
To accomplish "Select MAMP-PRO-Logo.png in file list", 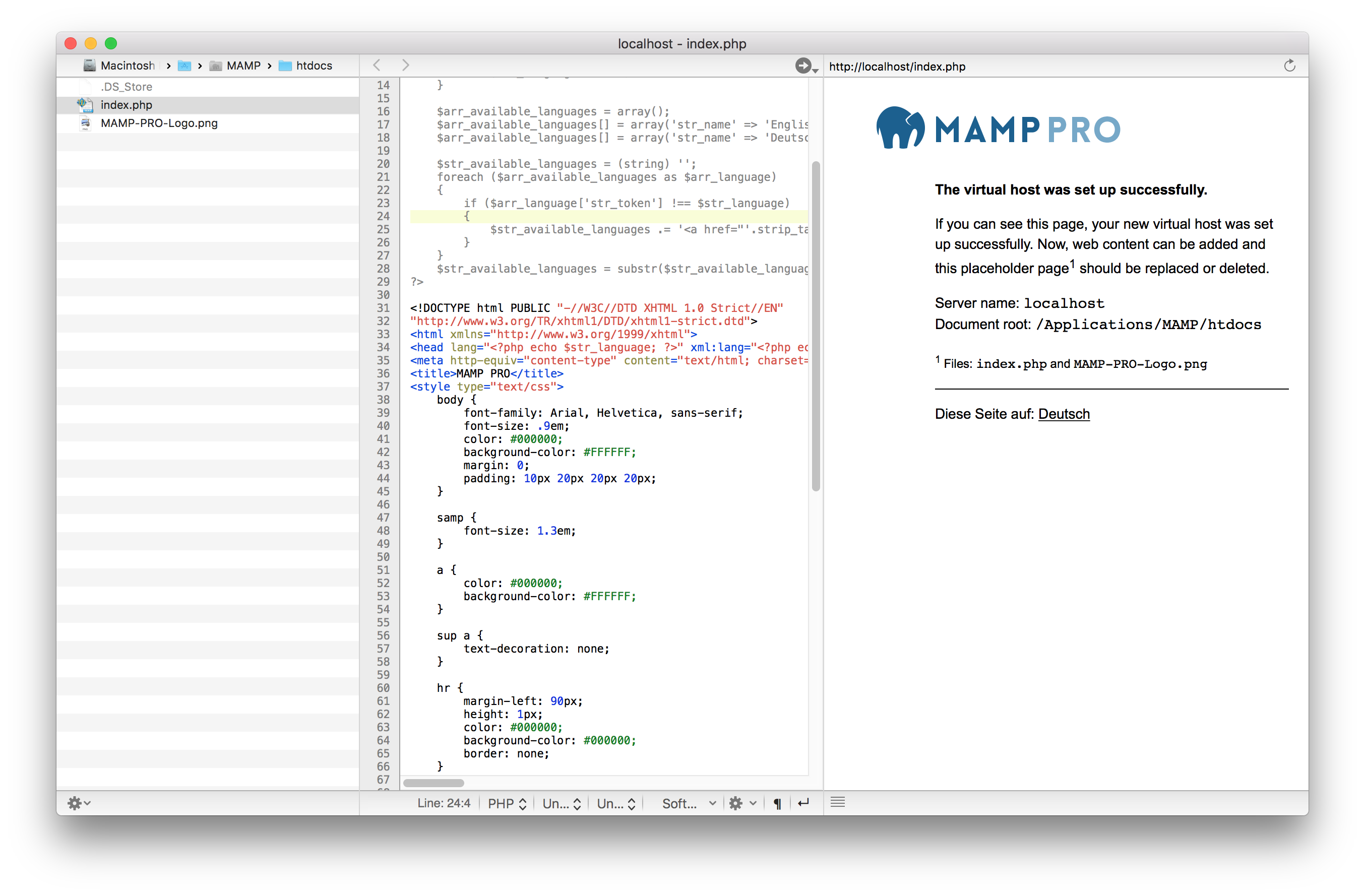I will 208,123.
